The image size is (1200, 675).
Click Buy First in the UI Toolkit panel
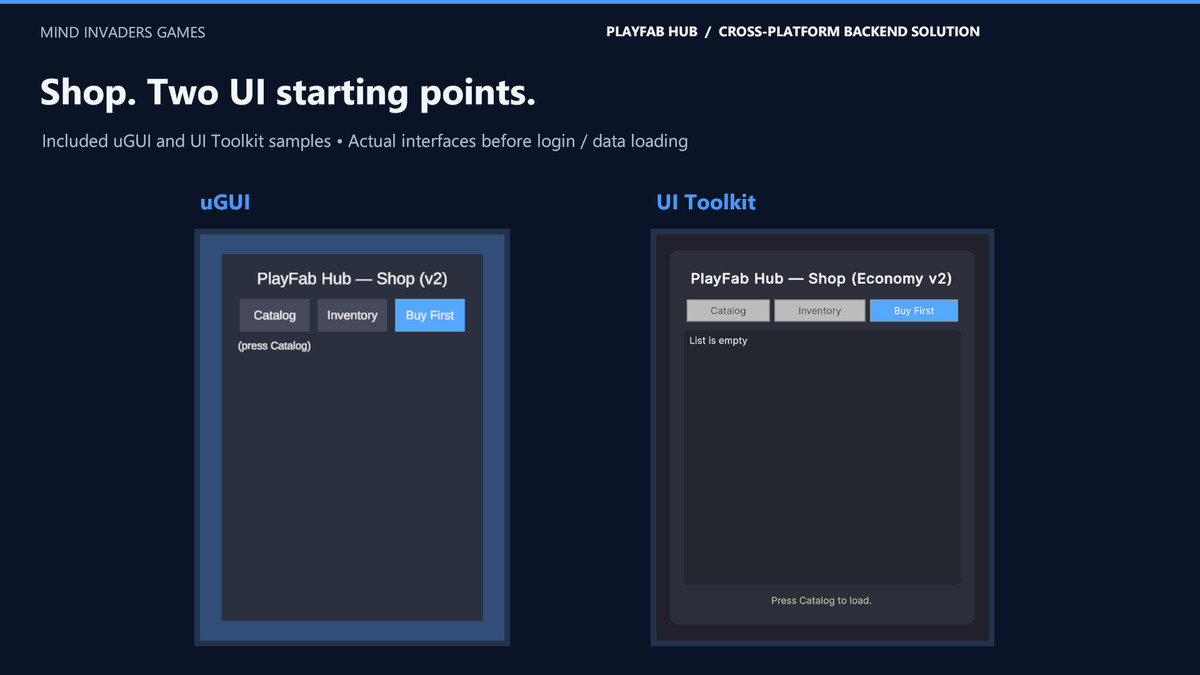pos(914,311)
